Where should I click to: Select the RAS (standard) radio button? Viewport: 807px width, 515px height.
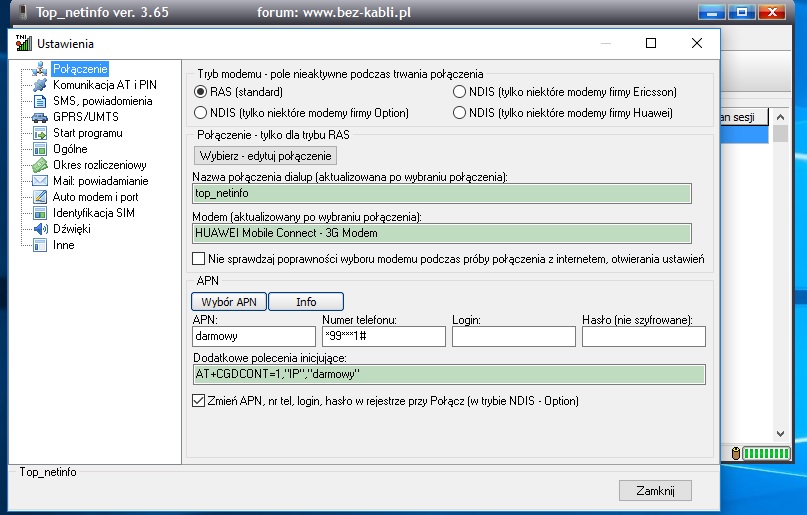pyautogui.click(x=201, y=92)
